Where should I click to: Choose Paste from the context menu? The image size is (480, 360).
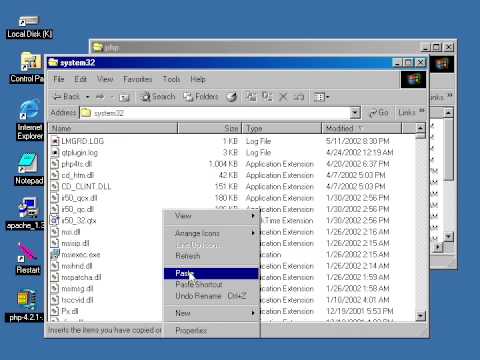211,273
